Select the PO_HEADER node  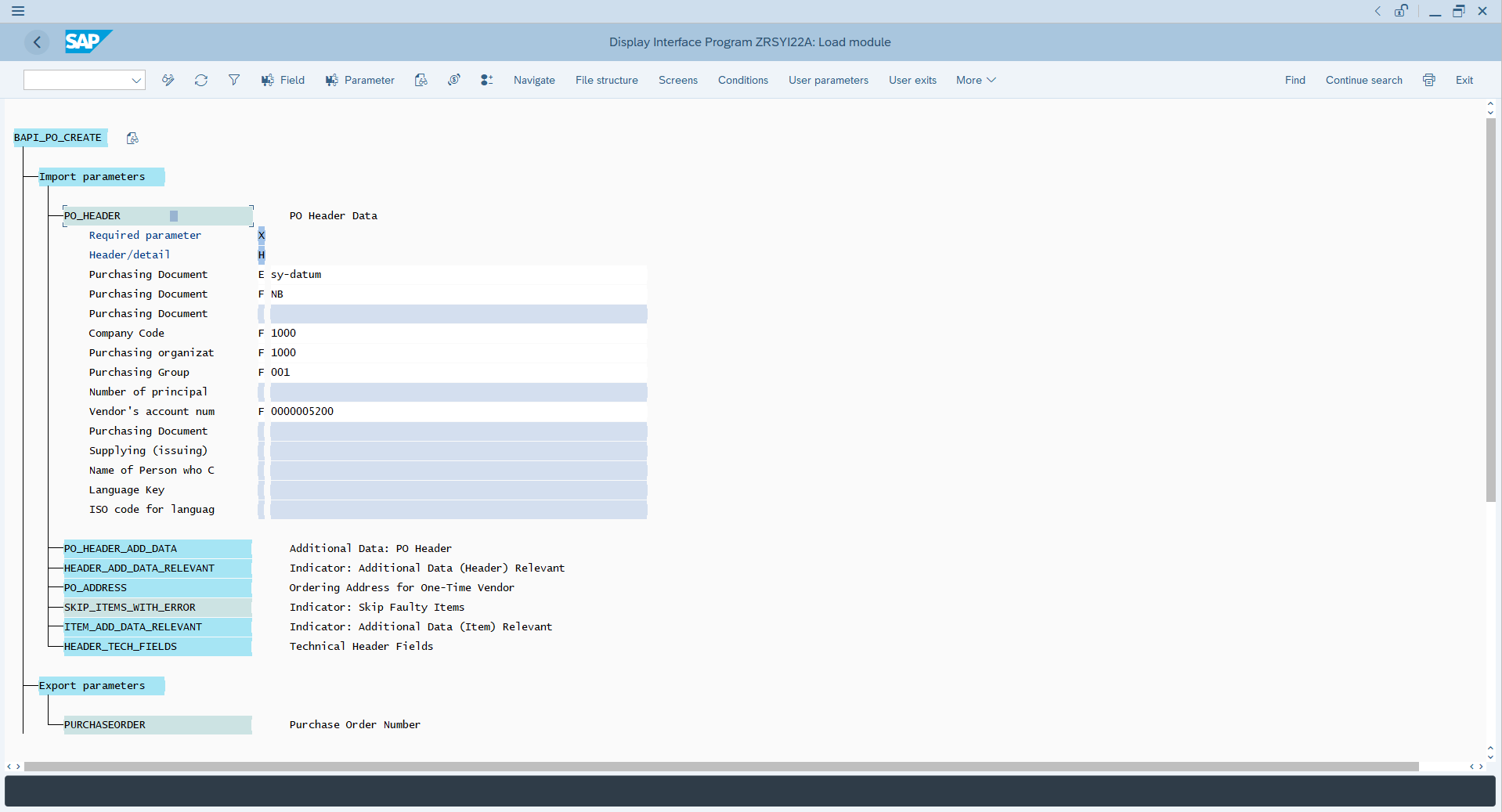pos(93,215)
